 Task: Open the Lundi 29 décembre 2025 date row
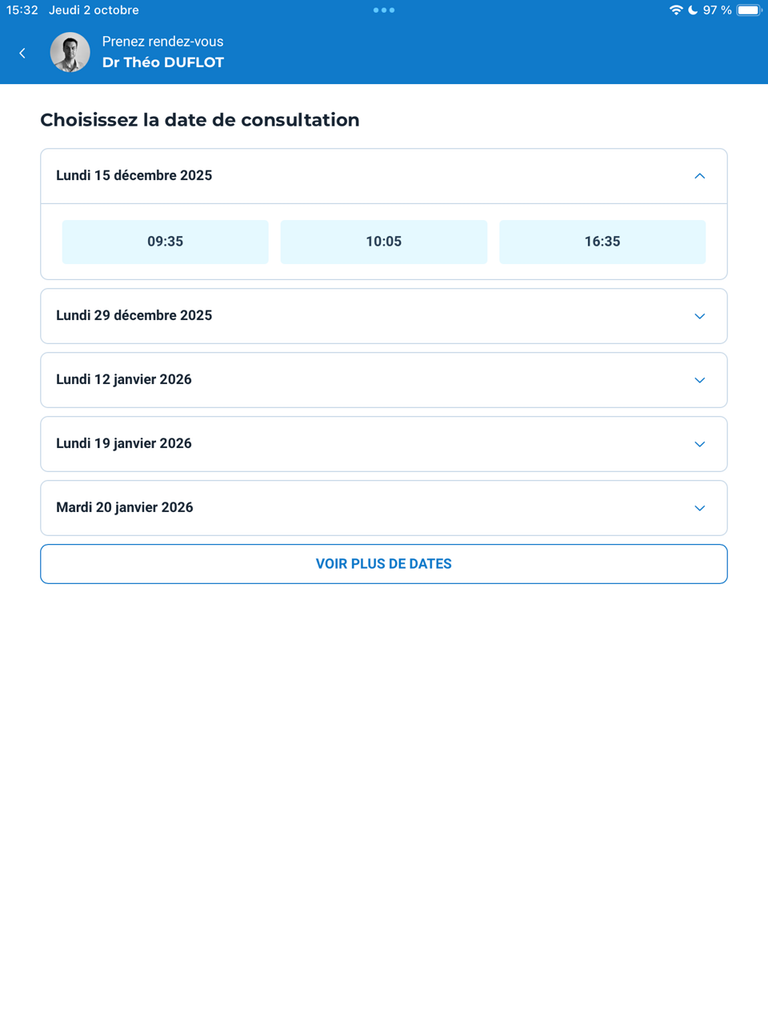(134, 316)
